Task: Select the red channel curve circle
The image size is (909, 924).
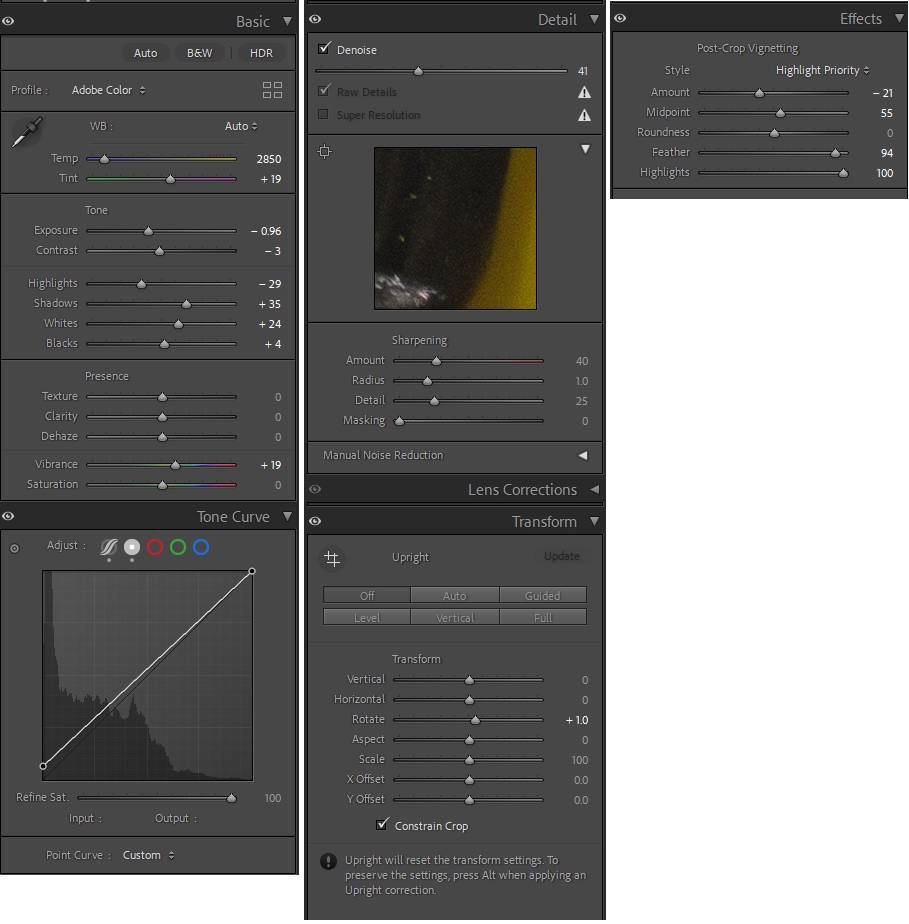Action: (x=155, y=547)
